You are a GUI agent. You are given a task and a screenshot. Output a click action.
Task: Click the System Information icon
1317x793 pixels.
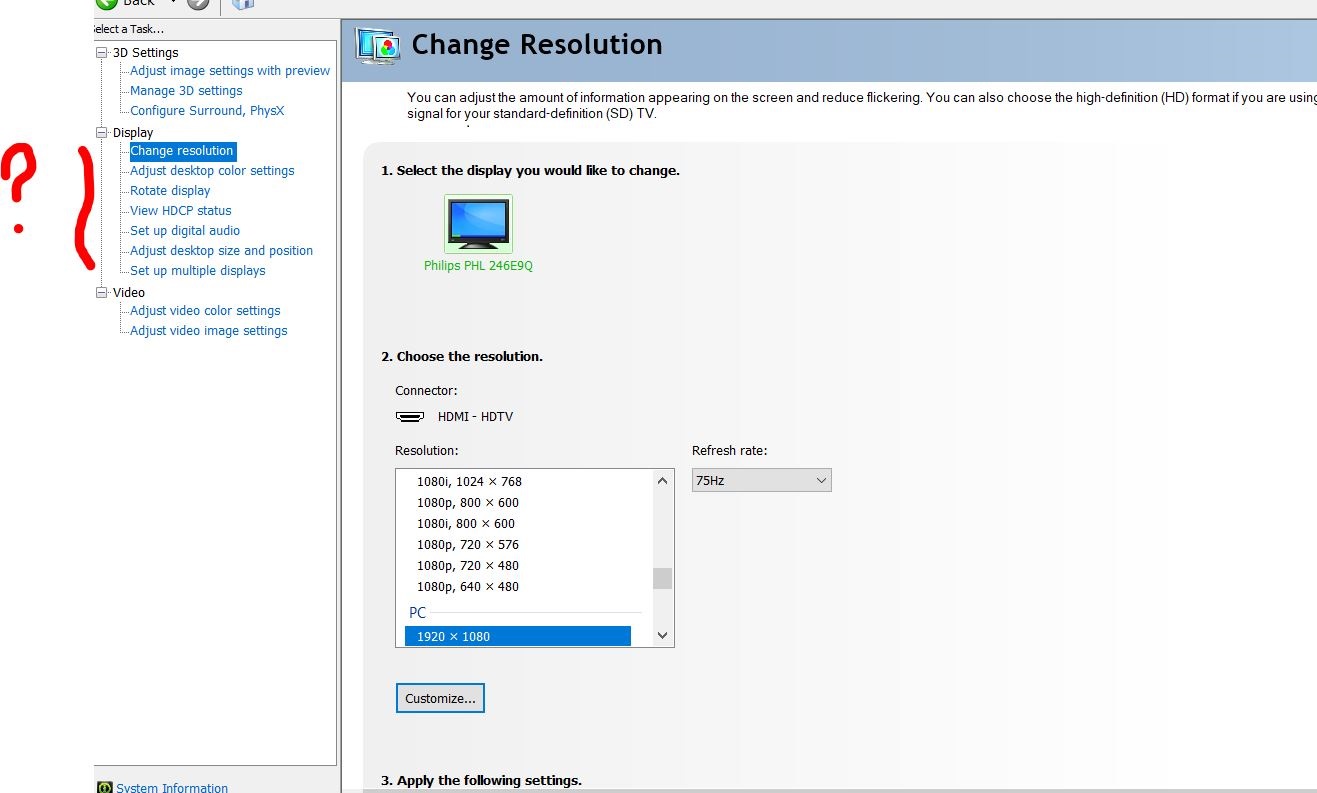click(104, 787)
